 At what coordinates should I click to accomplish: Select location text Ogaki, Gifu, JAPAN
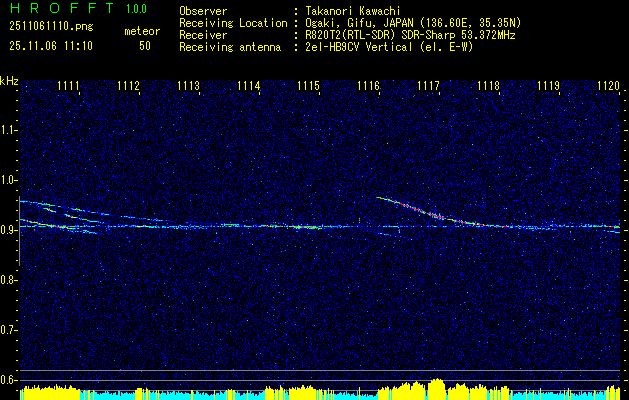click(359, 23)
